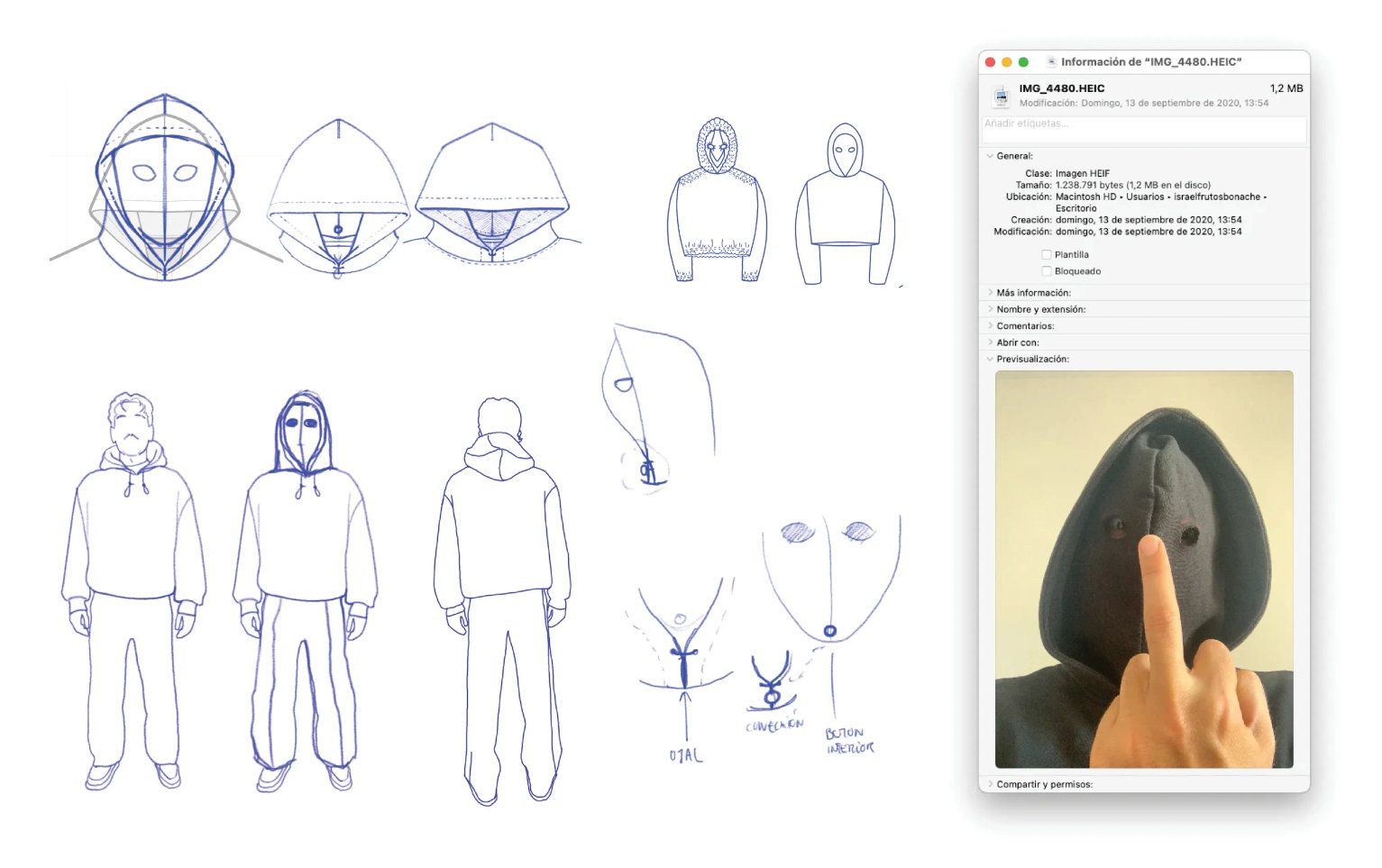Image resolution: width=1382 pixels, height=868 pixels.
Task: Expand the Compartir y permisos section
Action: [990, 784]
